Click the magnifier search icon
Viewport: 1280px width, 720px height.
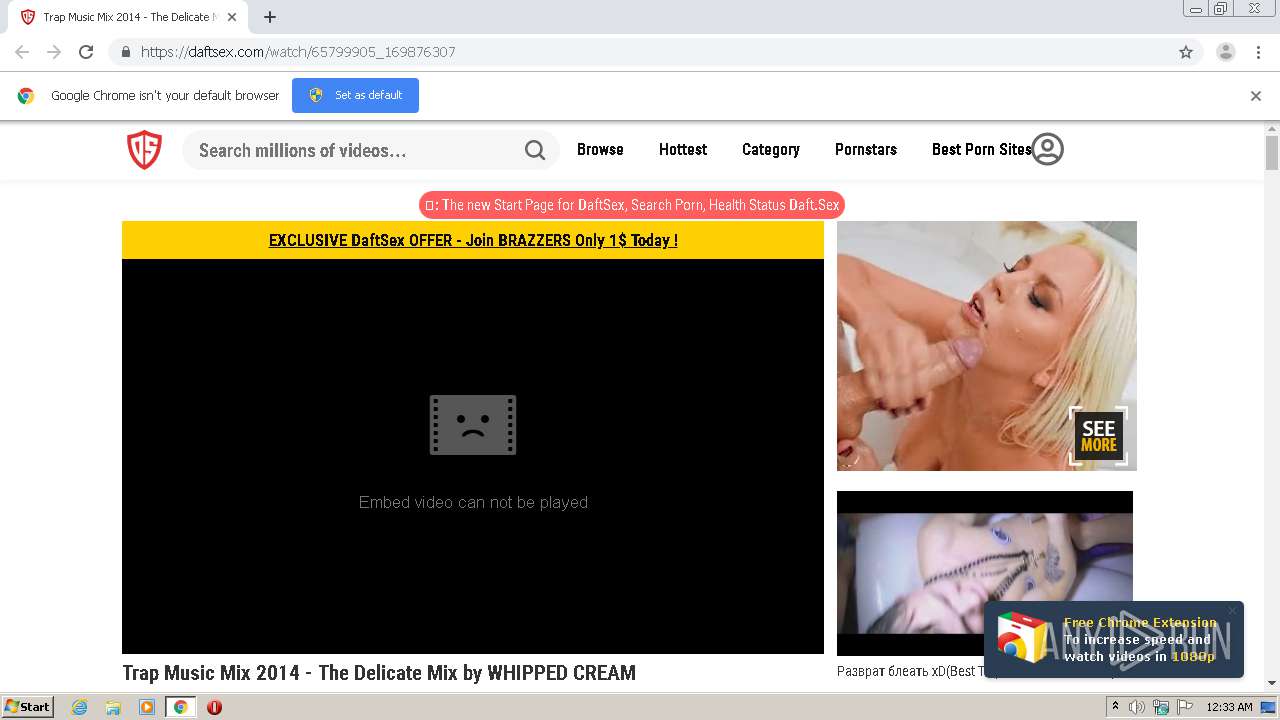coord(535,150)
